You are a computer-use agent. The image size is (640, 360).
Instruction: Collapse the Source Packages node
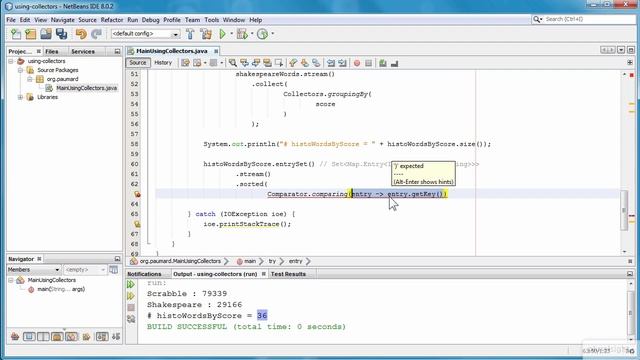click(20, 70)
